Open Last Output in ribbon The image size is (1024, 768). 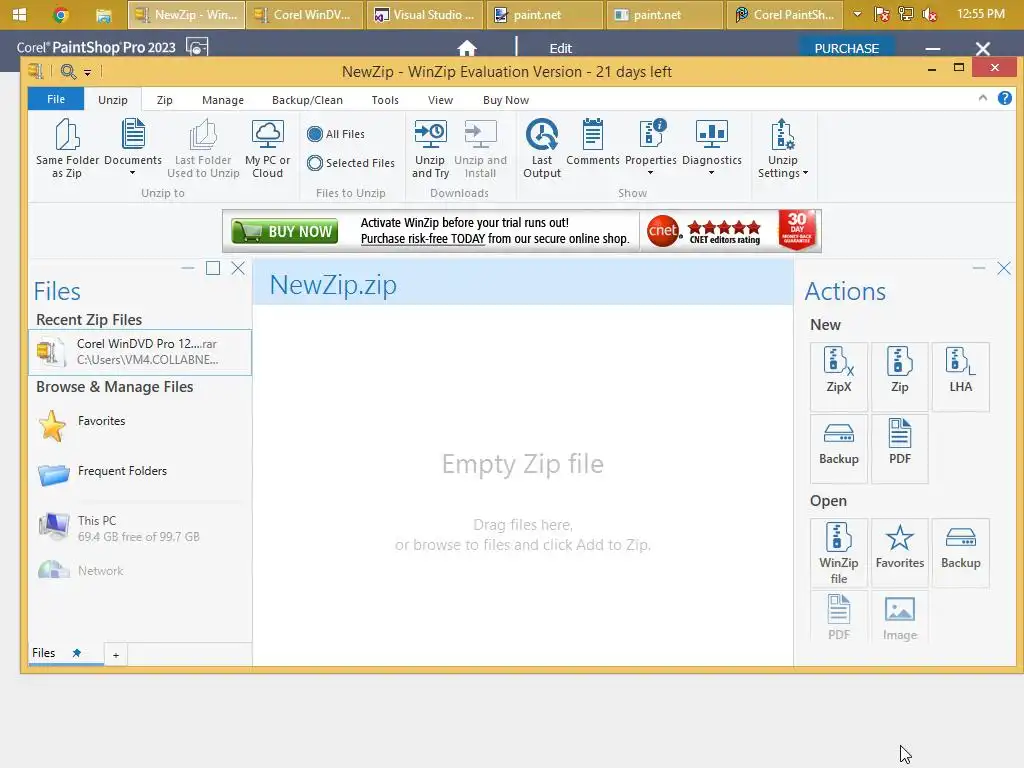[542, 148]
